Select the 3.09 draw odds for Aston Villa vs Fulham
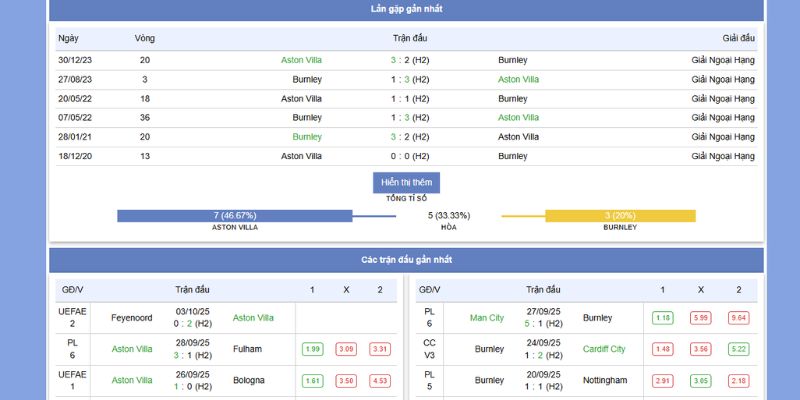This screenshot has width=800, height=400. tap(346, 349)
